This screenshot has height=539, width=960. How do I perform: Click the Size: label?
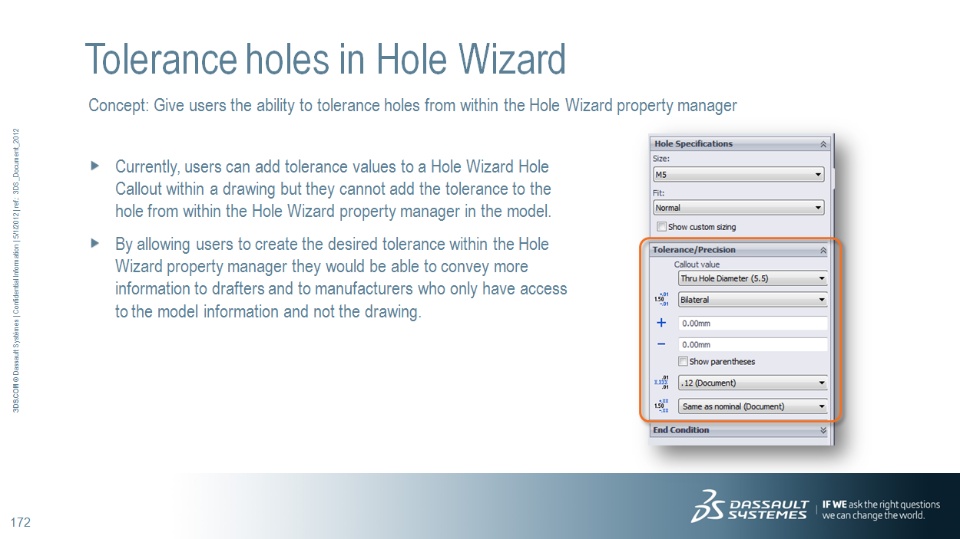click(x=661, y=159)
